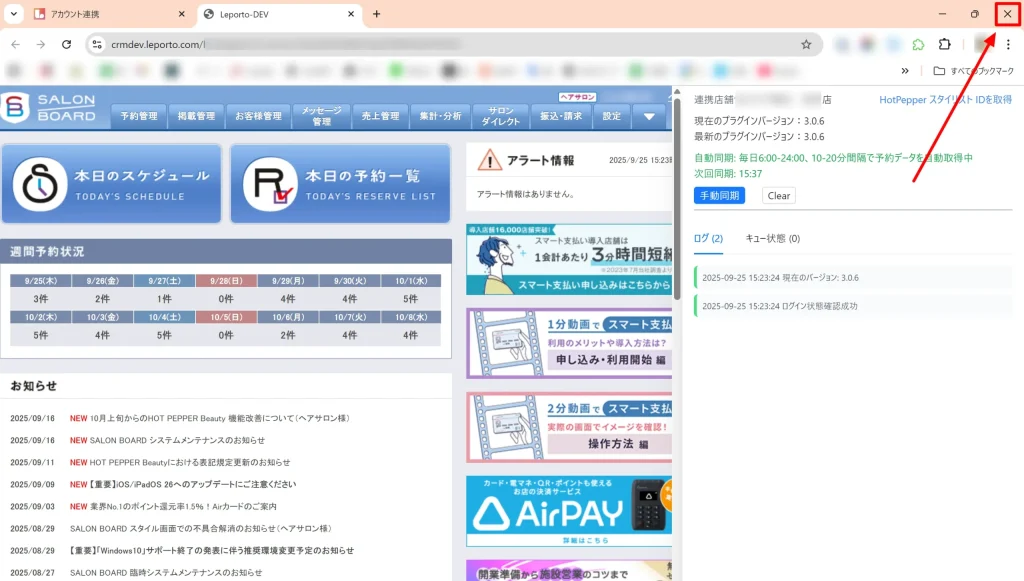Image resolution: width=1024 pixels, height=581 pixels.
Task: Open Chrome's three-dot menu
Action: [x=1008, y=45]
